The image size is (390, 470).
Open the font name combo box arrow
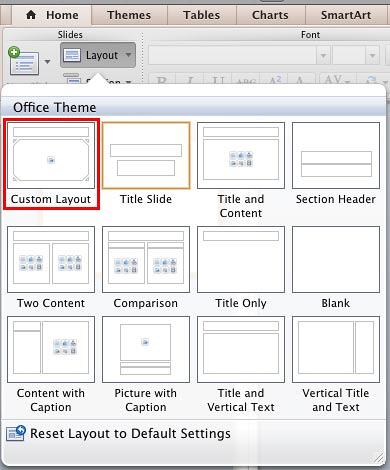[323, 56]
